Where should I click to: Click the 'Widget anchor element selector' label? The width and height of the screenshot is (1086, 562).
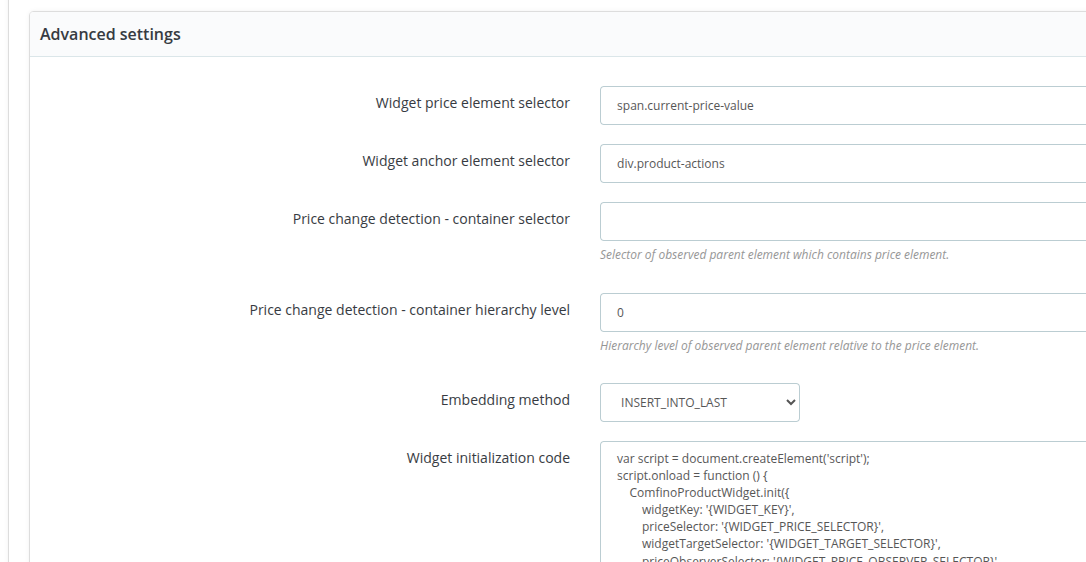(465, 161)
